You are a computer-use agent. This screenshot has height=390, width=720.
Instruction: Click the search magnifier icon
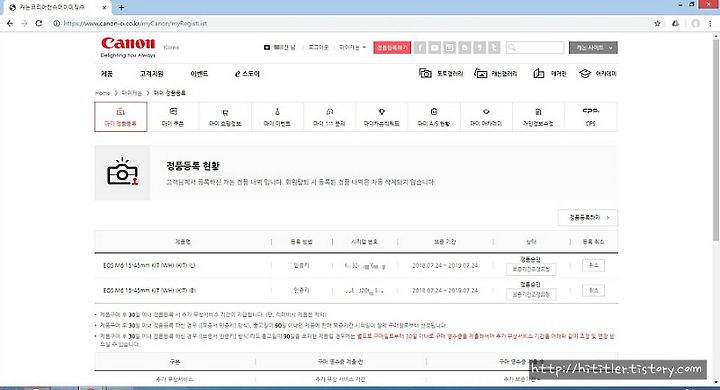(x=512, y=47)
